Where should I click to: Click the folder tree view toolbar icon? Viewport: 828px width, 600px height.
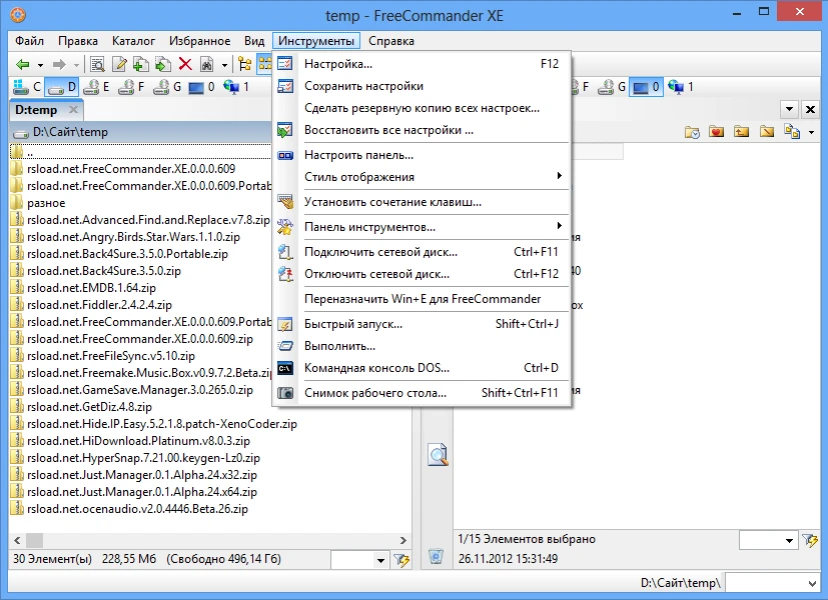(x=244, y=65)
